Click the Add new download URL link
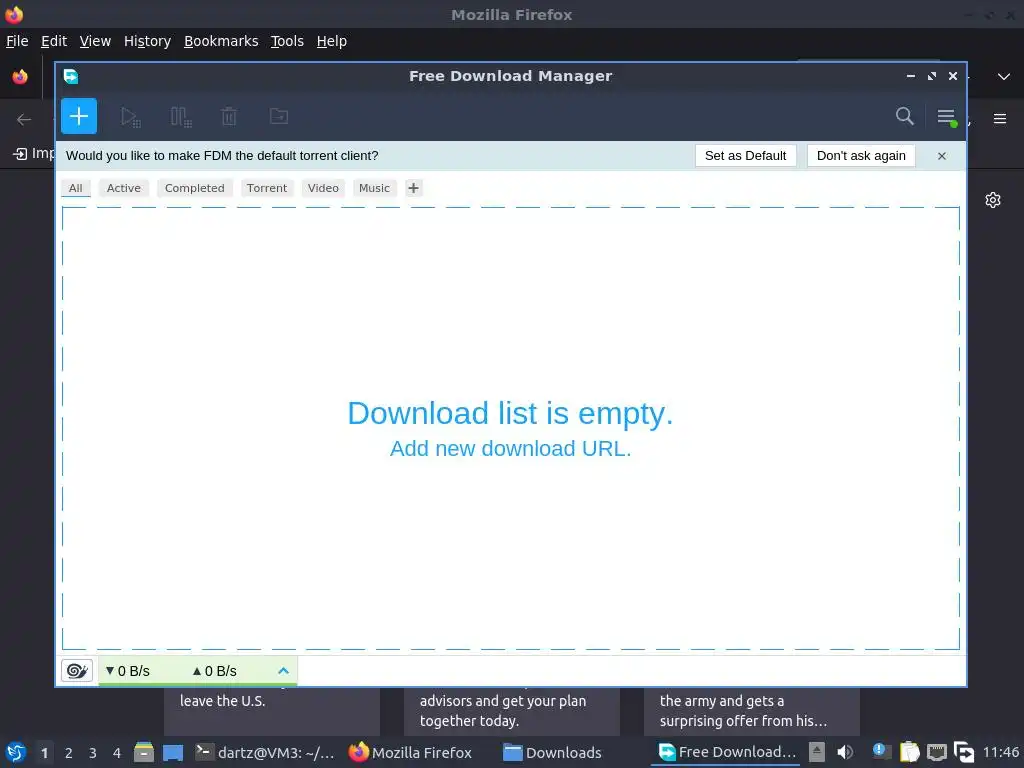This screenshot has width=1024, height=768. [510, 449]
